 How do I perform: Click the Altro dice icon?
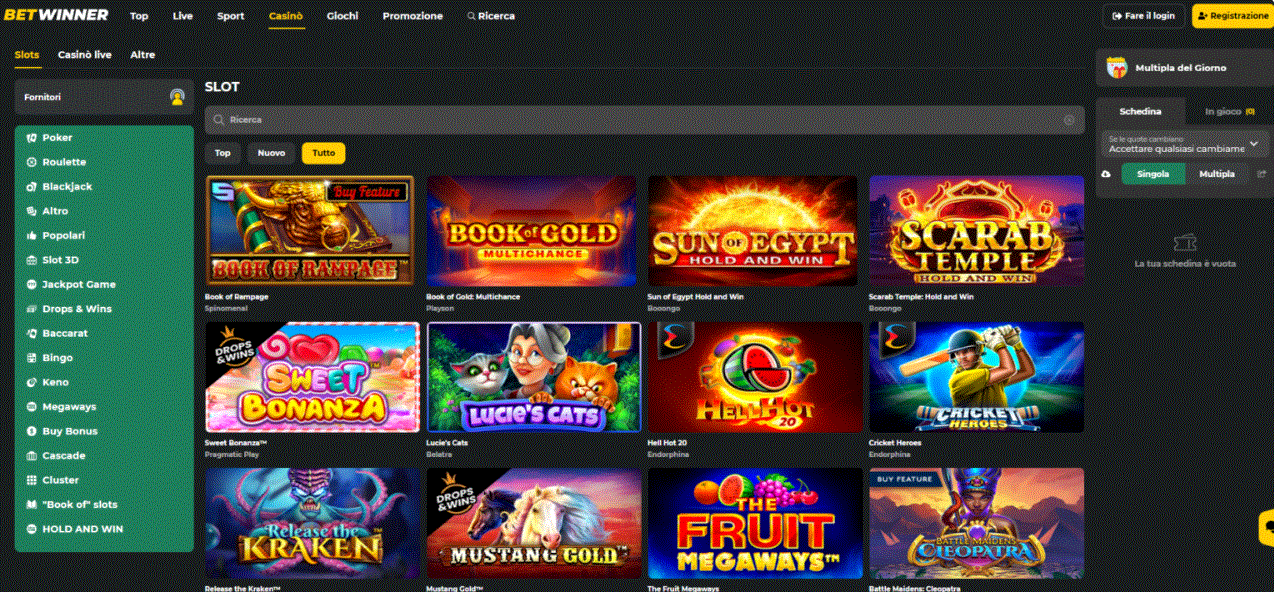click(x=32, y=211)
